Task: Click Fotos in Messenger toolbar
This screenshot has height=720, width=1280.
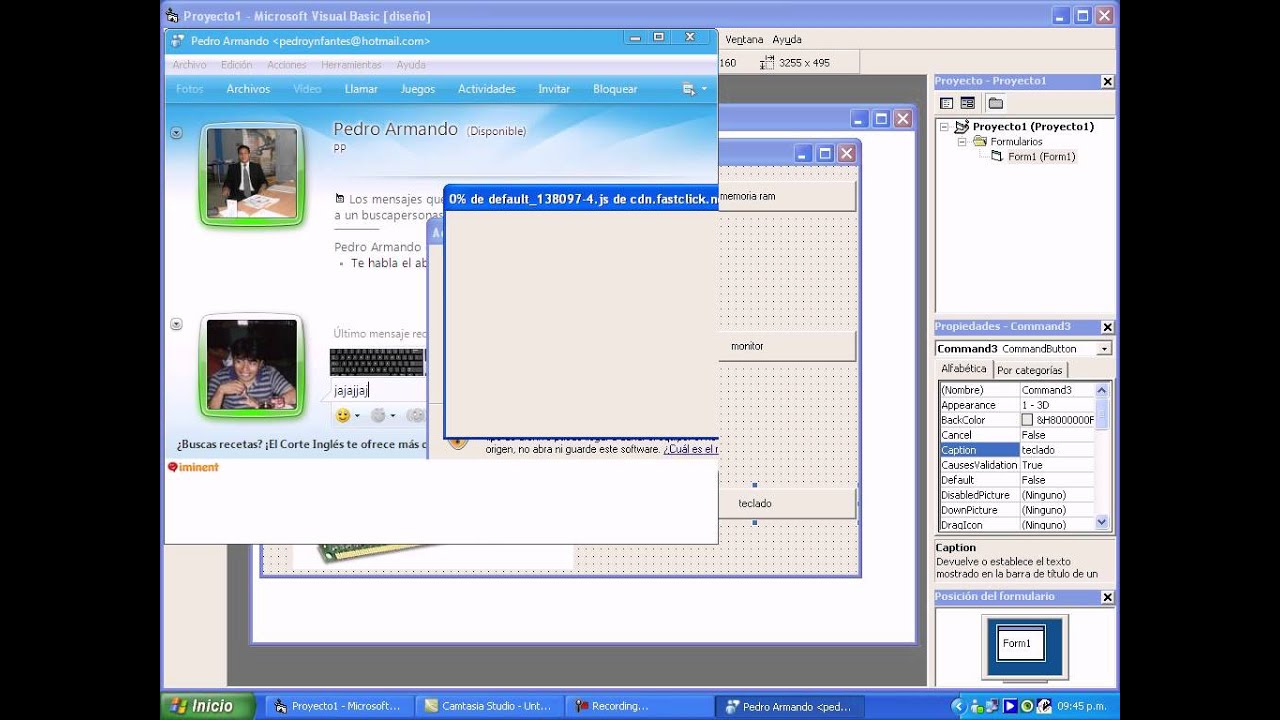Action: 189,89
